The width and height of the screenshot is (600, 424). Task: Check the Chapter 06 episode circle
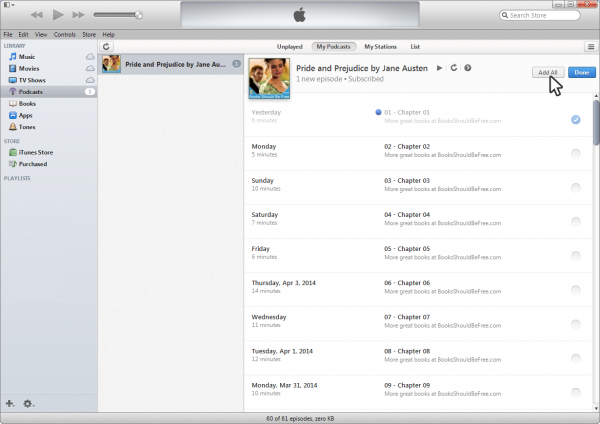point(576,290)
